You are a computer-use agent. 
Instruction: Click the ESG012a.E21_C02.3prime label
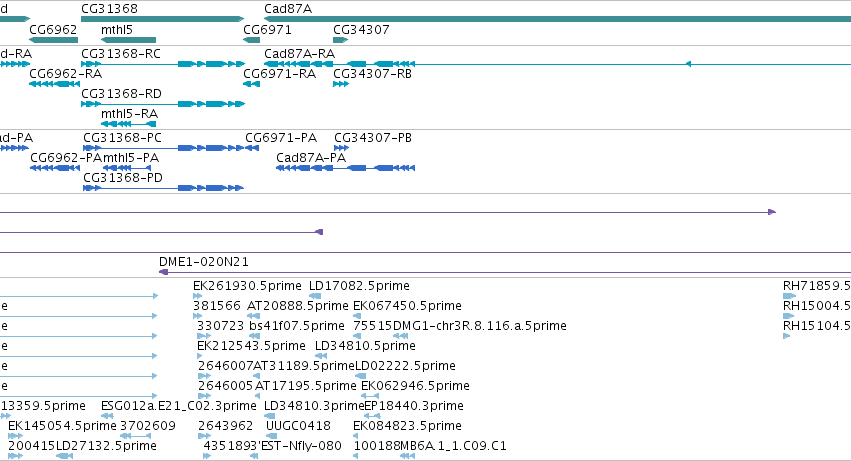(x=179, y=406)
